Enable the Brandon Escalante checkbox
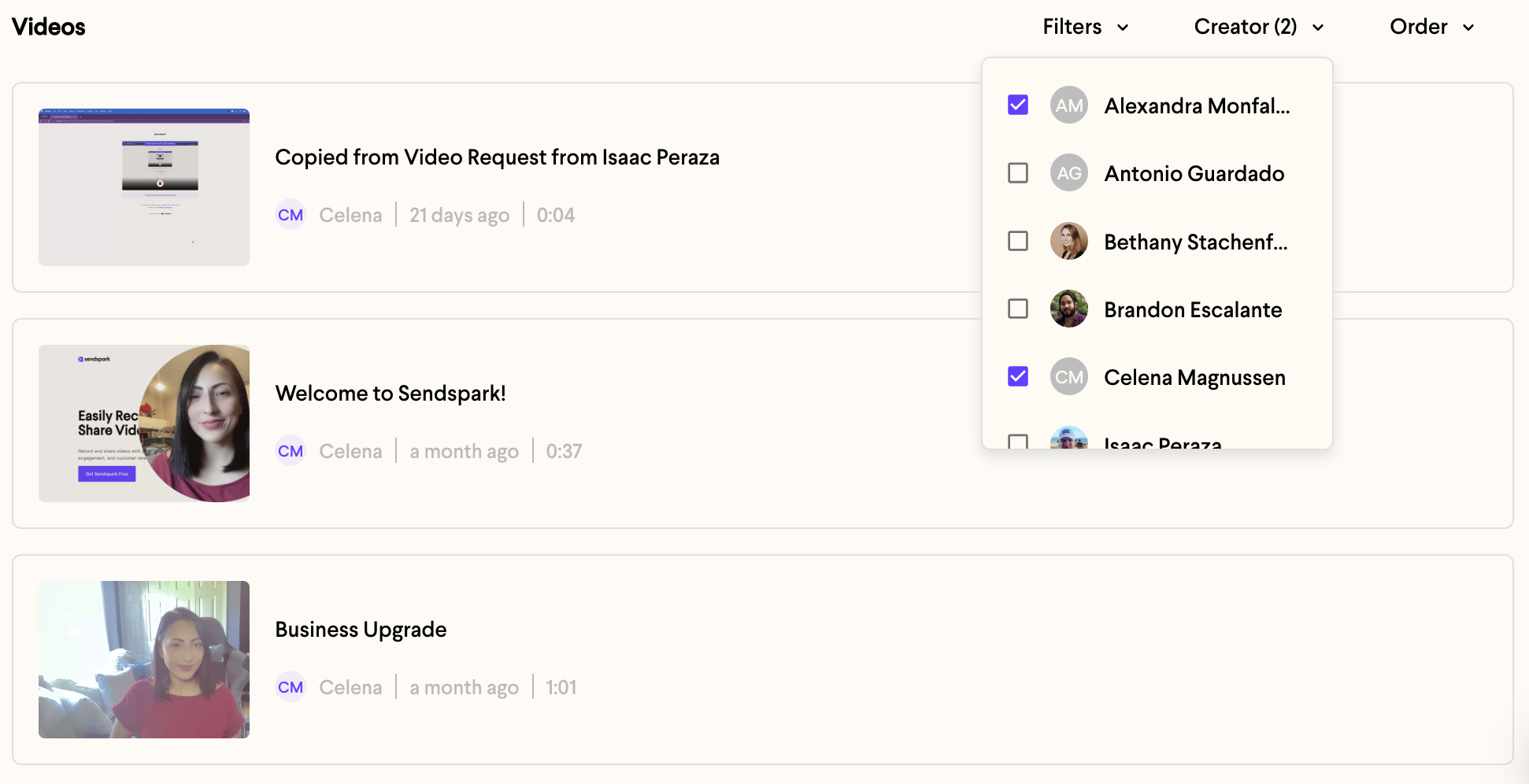The image size is (1529, 784). pos(1018,309)
